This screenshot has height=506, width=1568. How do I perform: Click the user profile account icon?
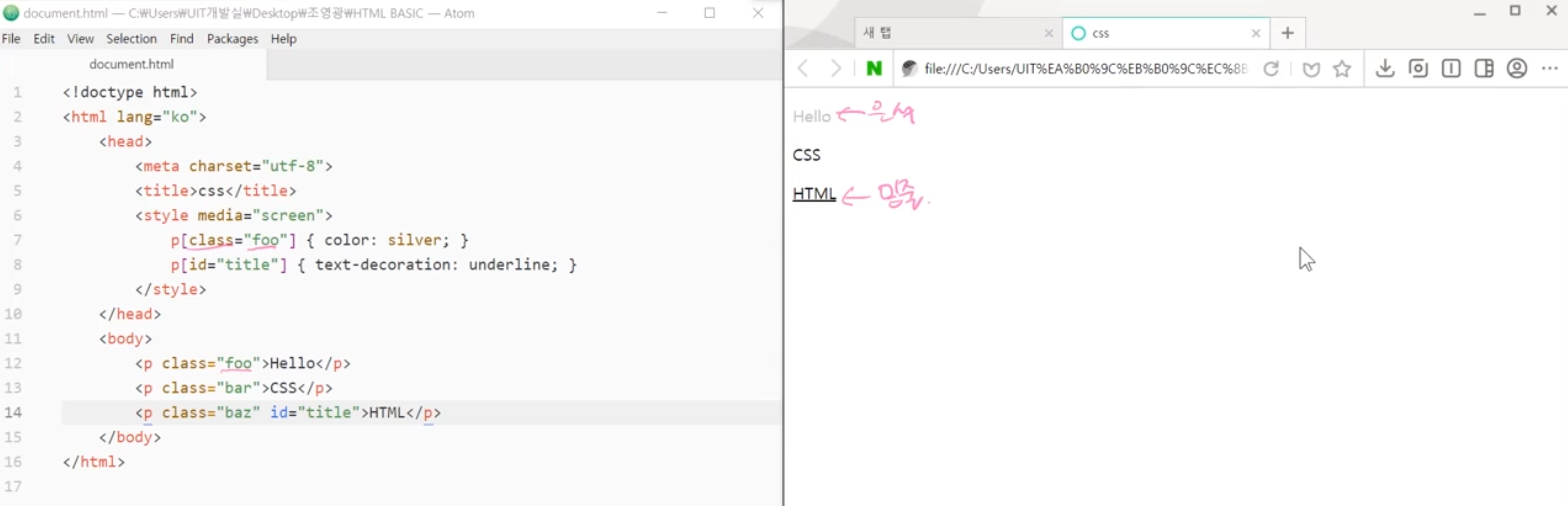tap(1516, 68)
